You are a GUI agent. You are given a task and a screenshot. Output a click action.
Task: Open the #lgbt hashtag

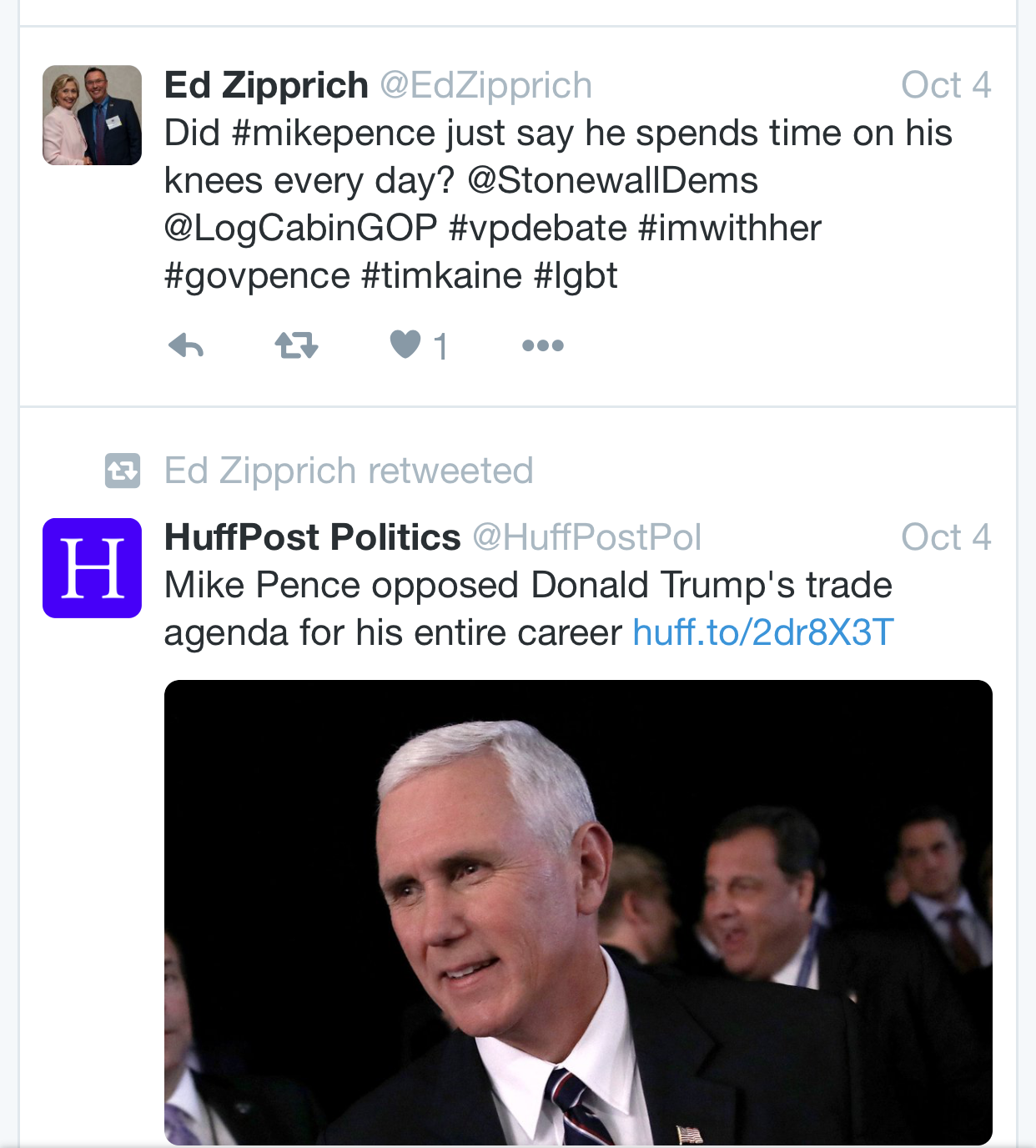click(576, 276)
